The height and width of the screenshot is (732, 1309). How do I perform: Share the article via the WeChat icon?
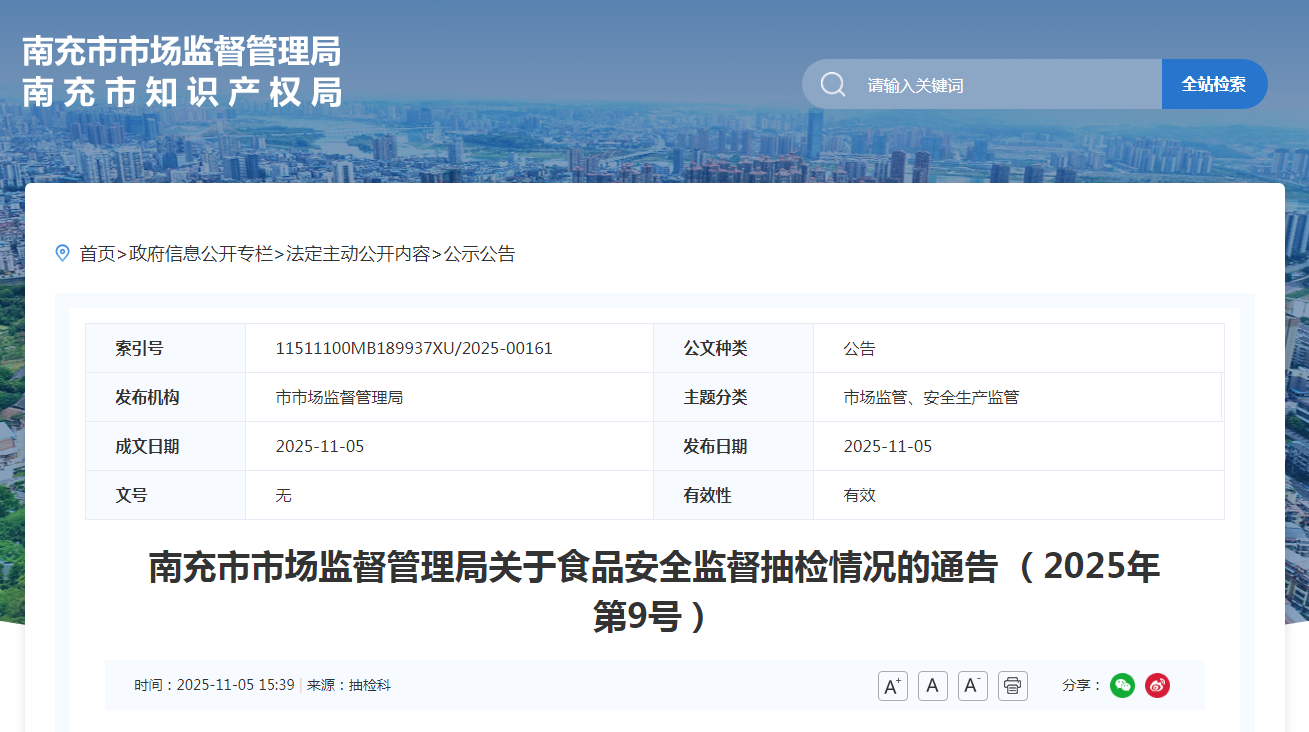click(x=1122, y=685)
